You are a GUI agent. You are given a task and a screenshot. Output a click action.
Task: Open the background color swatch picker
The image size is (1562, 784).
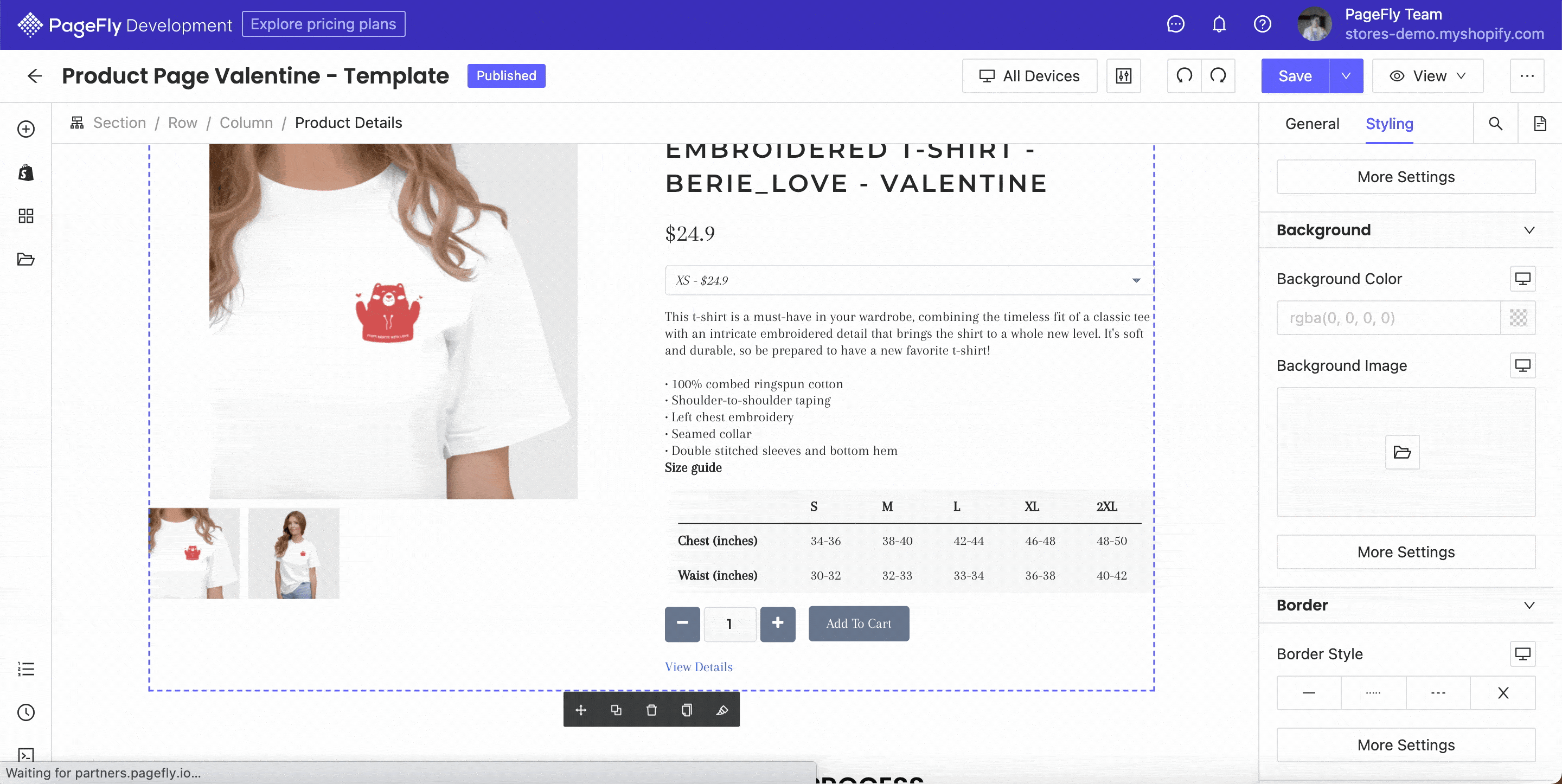(x=1518, y=318)
